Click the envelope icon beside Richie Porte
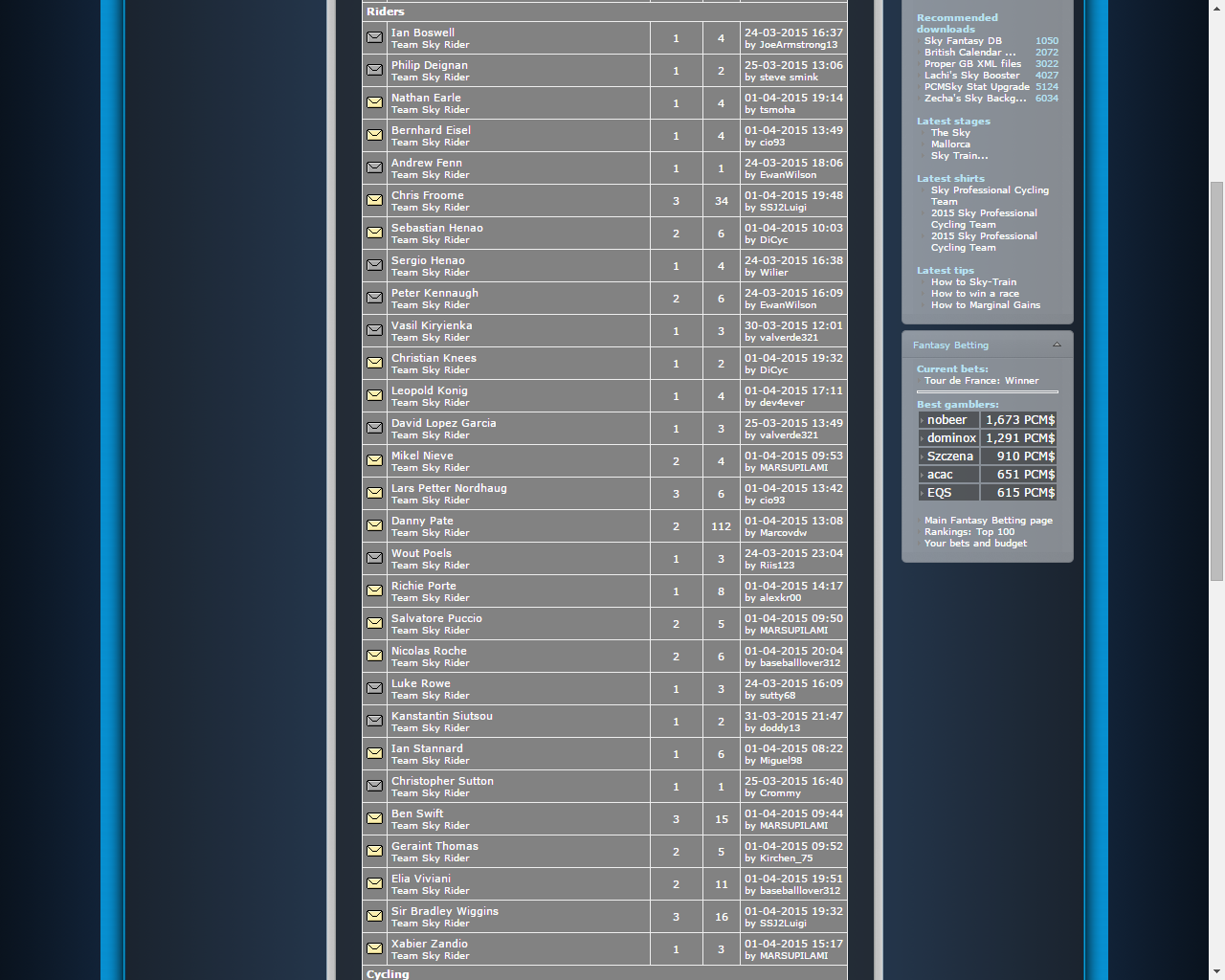Image resolution: width=1225 pixels, height=980 pixels. pos(374,590)
